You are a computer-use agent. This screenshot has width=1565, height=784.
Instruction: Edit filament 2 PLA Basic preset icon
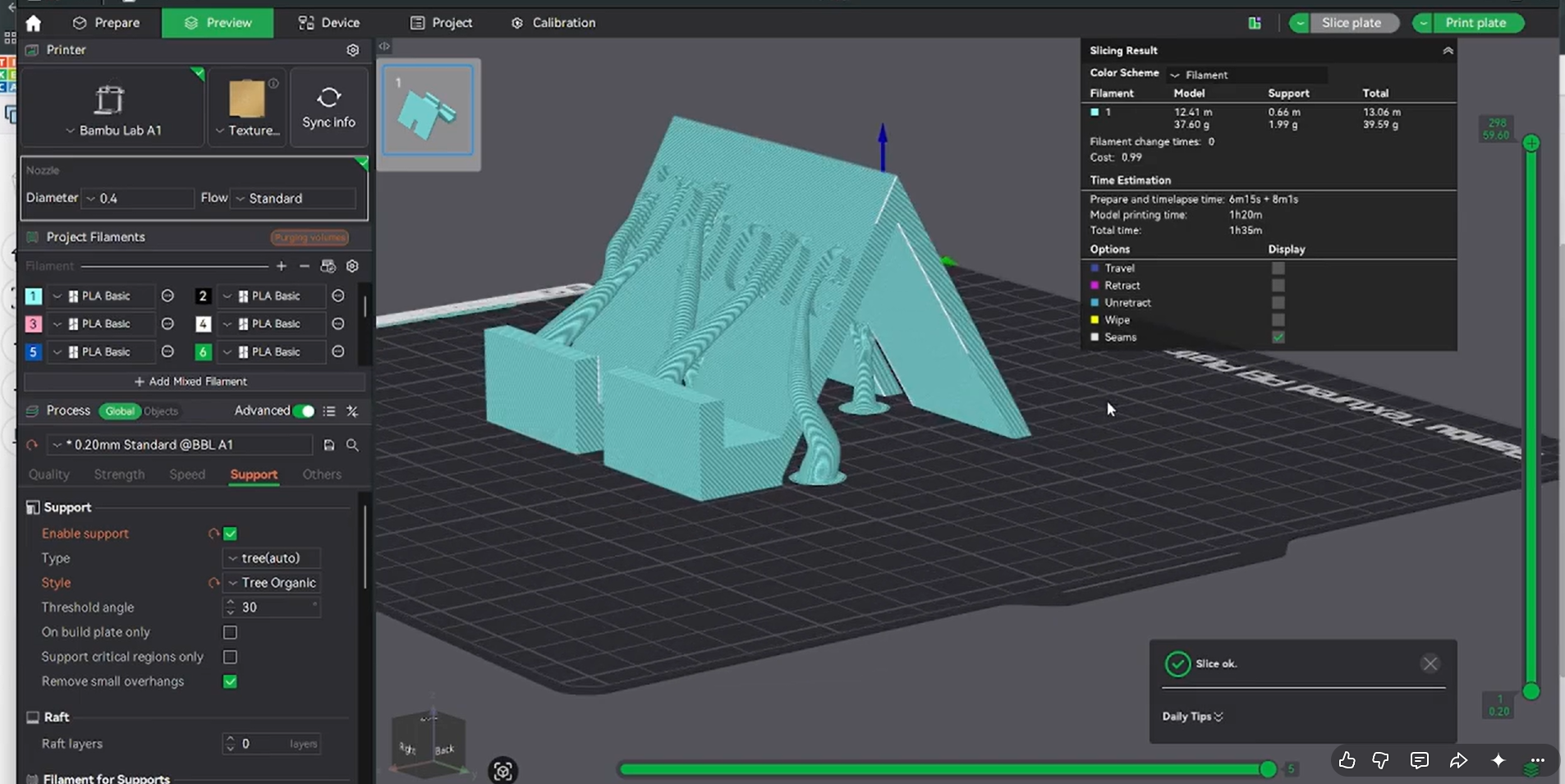(338, 296)
